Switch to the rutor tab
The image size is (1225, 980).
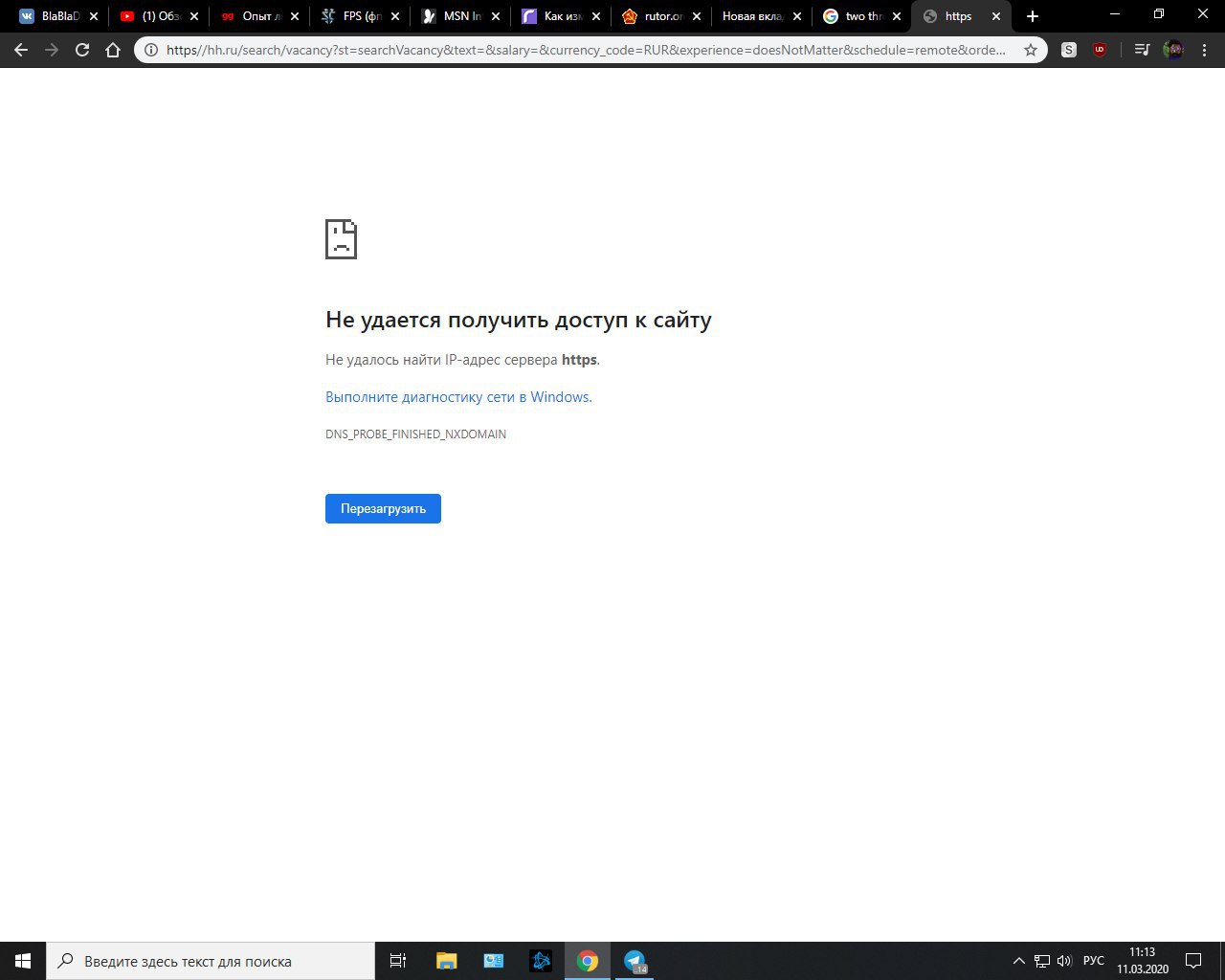661,16
